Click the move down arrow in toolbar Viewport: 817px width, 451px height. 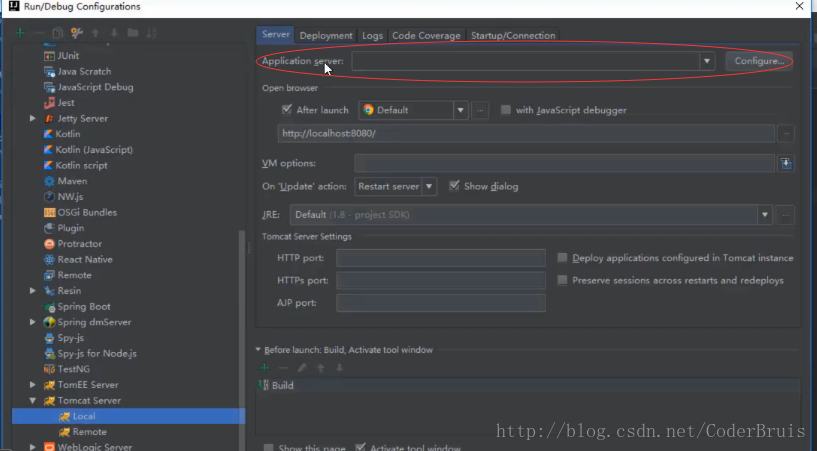pyautogui.click(x=114, y=33)
